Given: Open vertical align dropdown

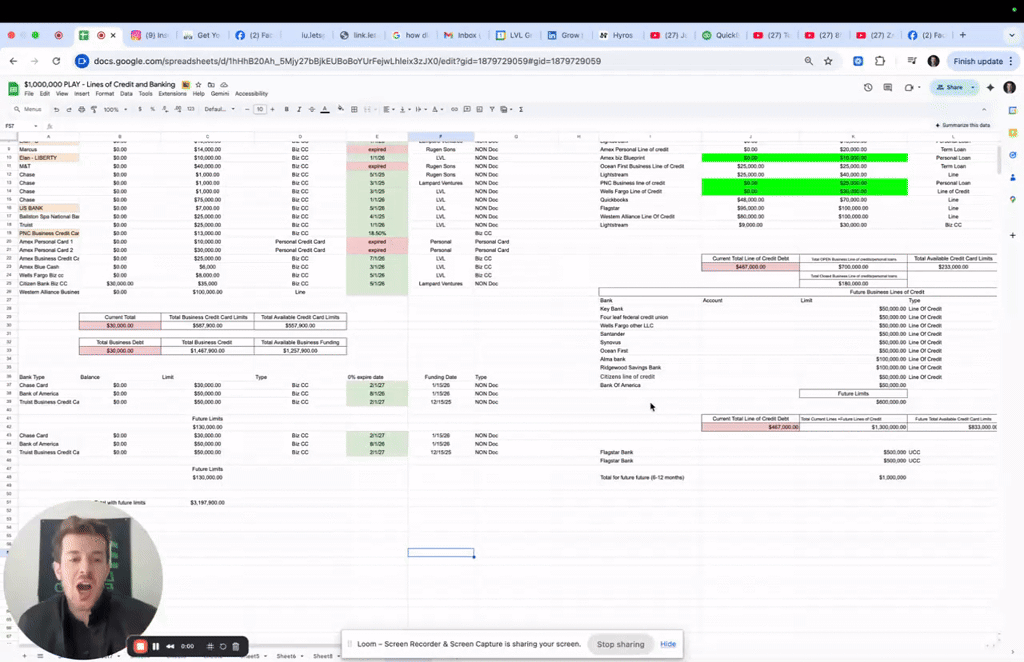Looking at the screenshot, I should click(x=404, y=110).
